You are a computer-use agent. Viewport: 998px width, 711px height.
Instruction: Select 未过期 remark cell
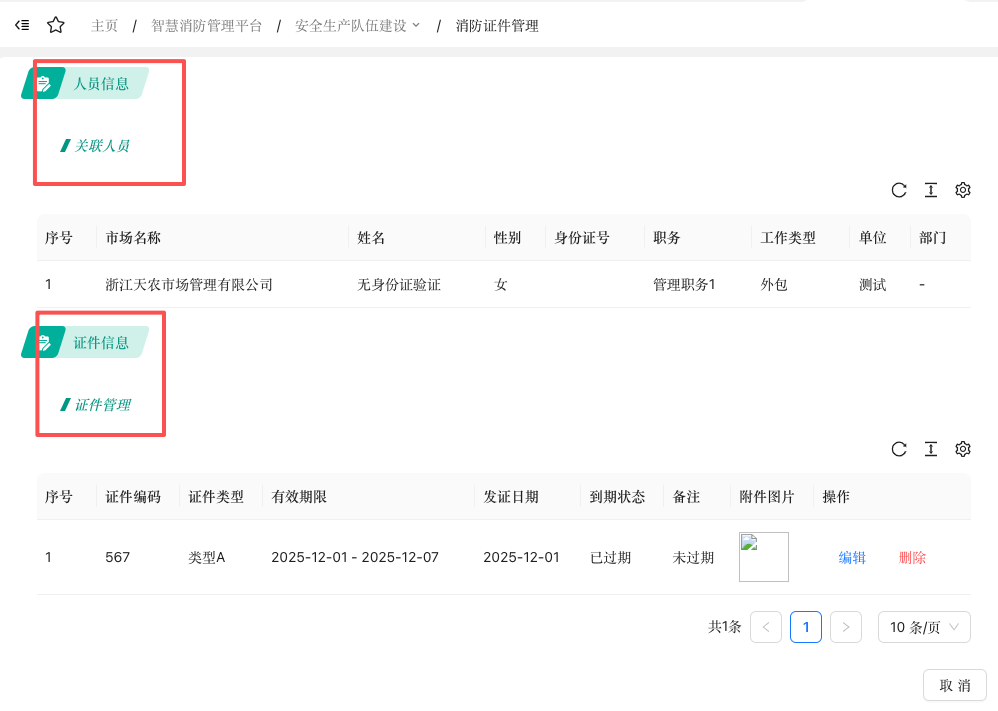point(693,558)
